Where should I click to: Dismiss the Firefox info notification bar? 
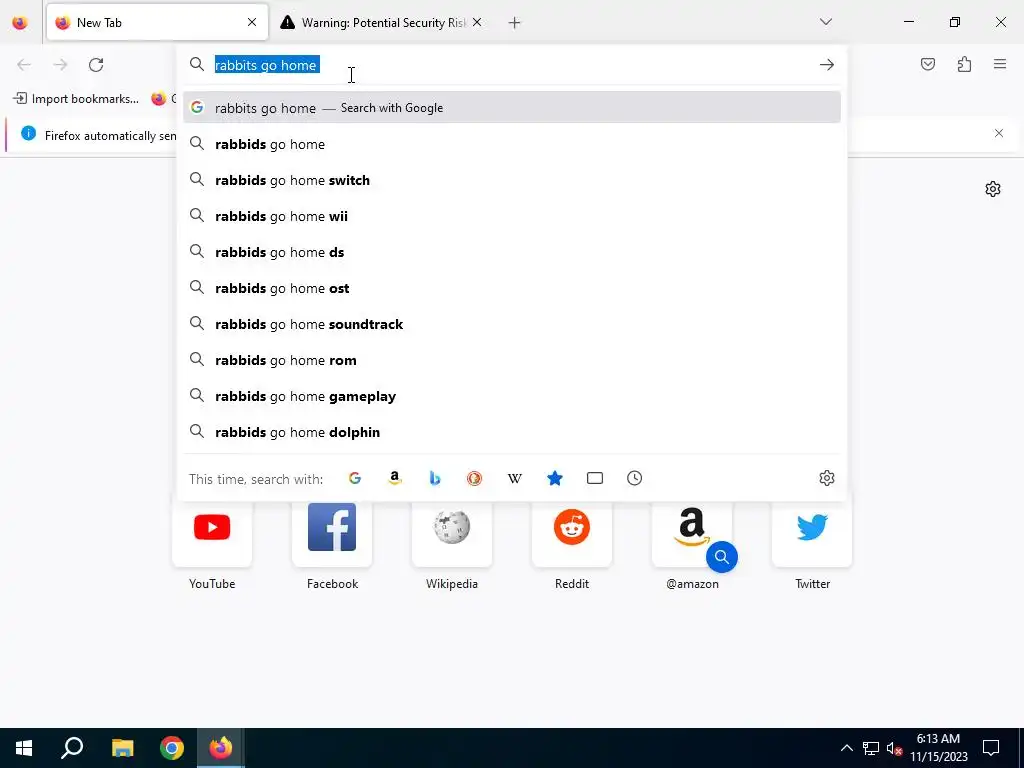coord(999,133)
